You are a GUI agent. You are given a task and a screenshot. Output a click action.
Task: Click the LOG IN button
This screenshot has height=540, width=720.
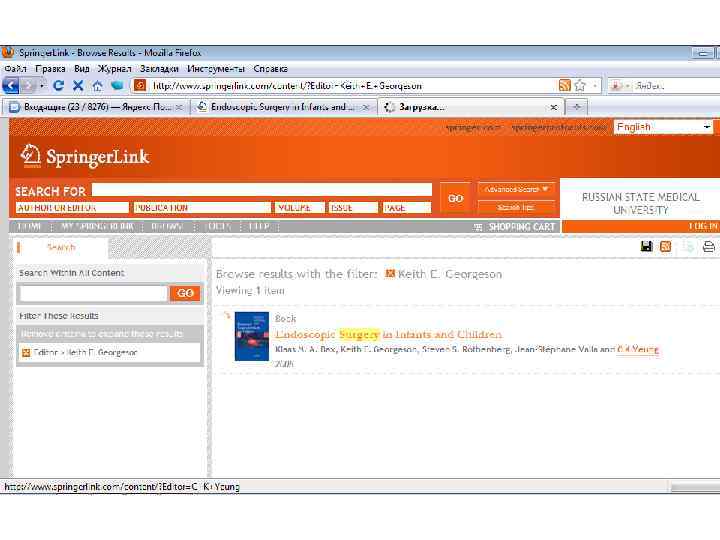703,226
